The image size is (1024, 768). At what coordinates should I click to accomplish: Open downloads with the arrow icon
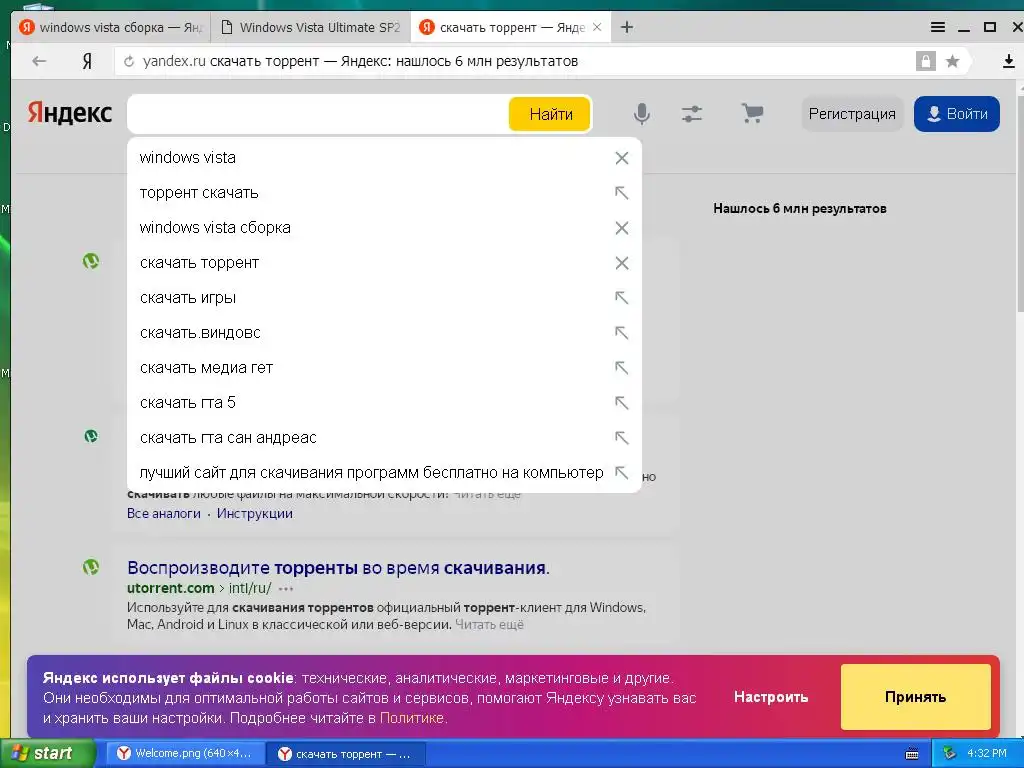click(1008, 61)
